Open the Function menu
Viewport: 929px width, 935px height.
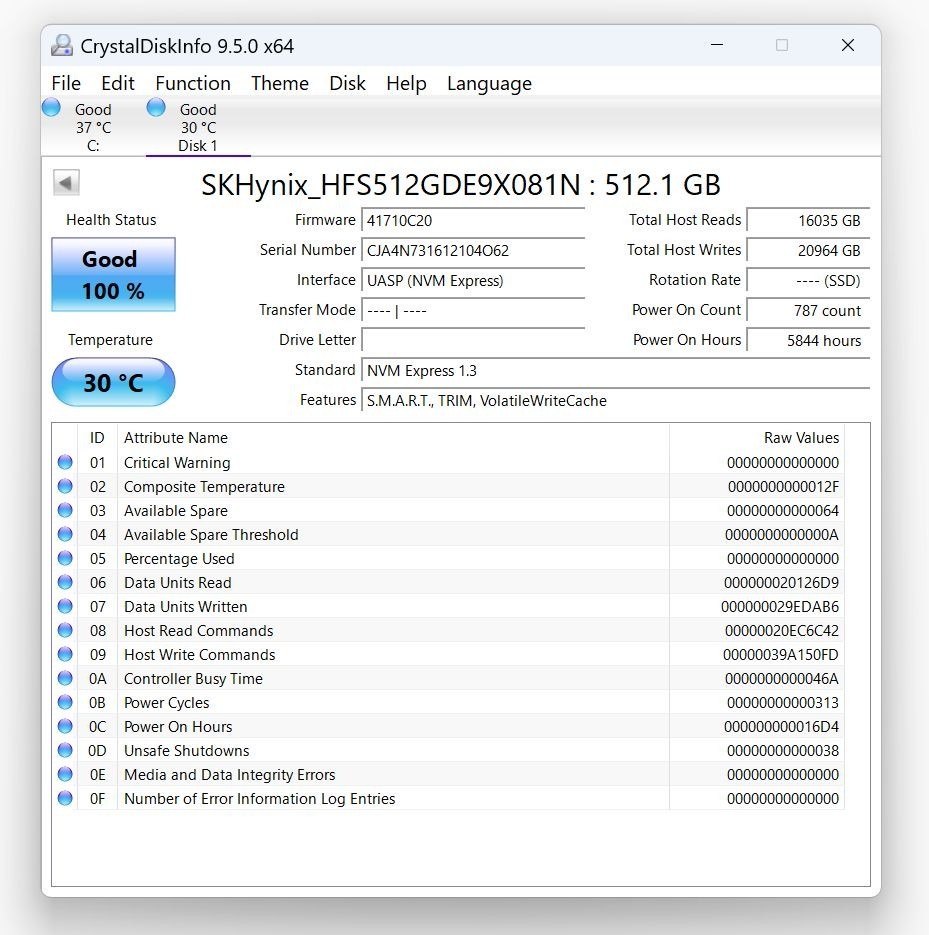tap(193, 83)
